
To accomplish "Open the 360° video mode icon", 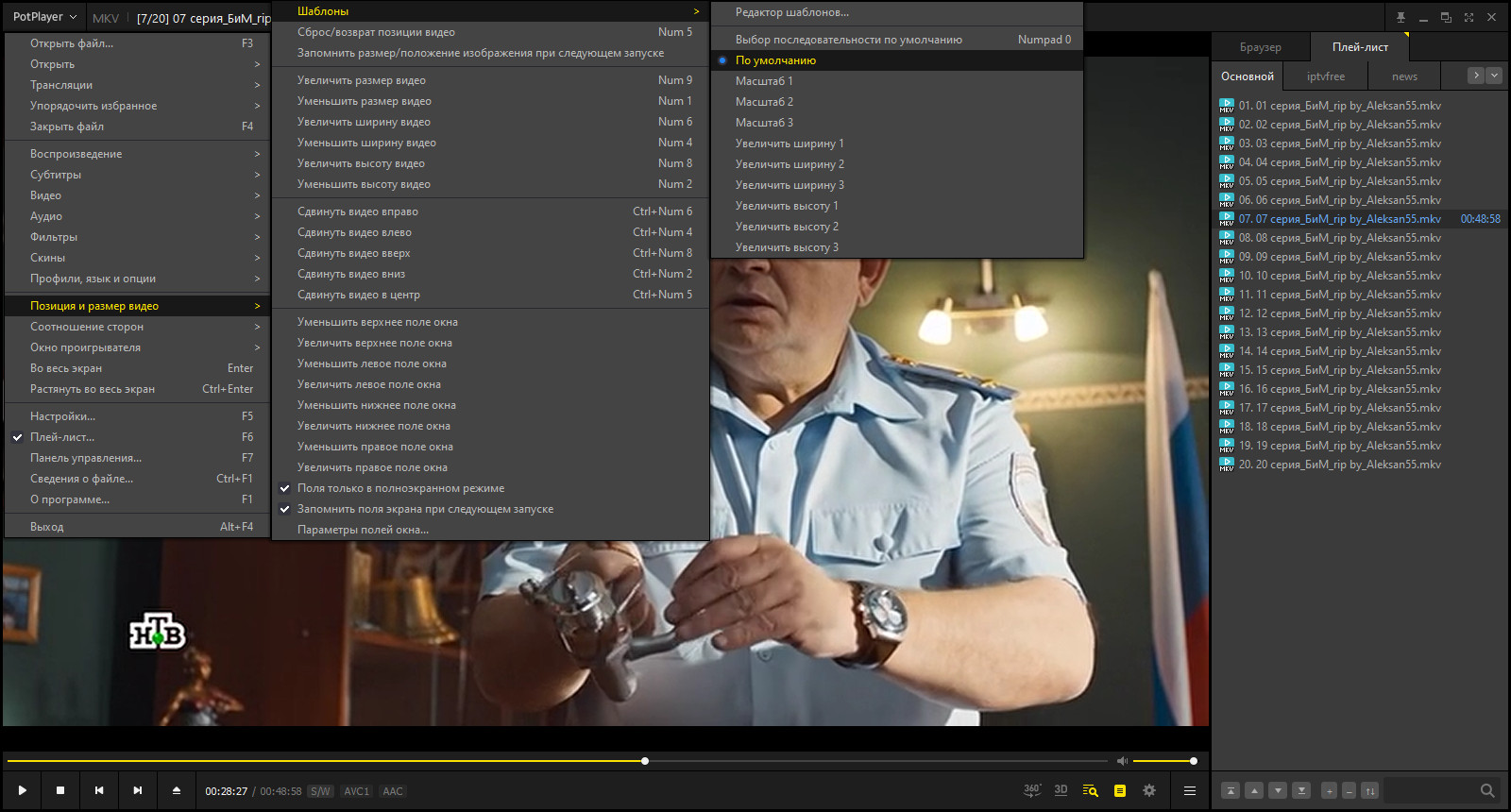I will tap(1031, 790).
